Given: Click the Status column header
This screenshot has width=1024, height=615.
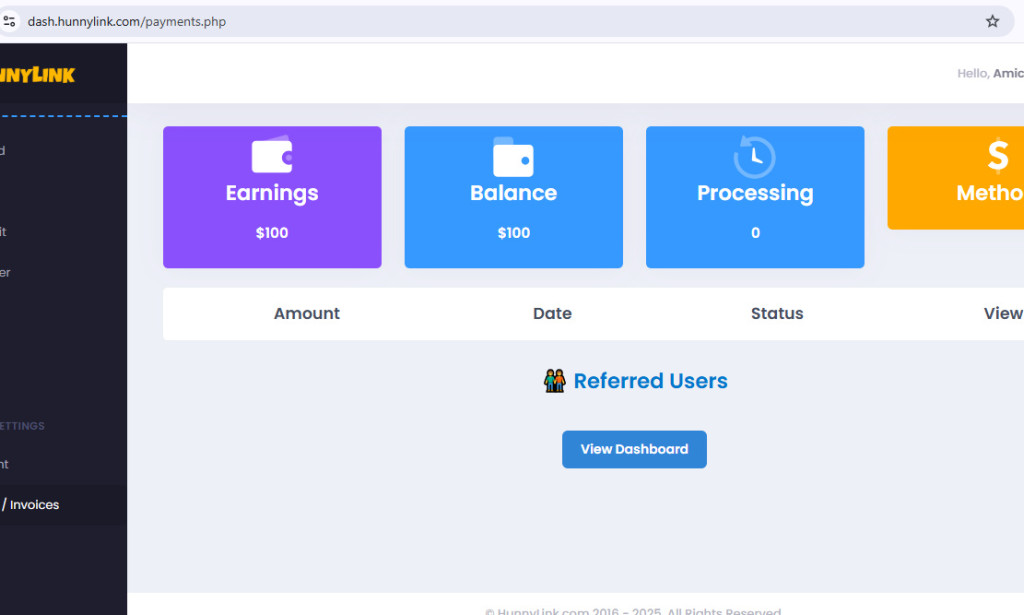Looking at the screenshot, I should coord(777,313).
